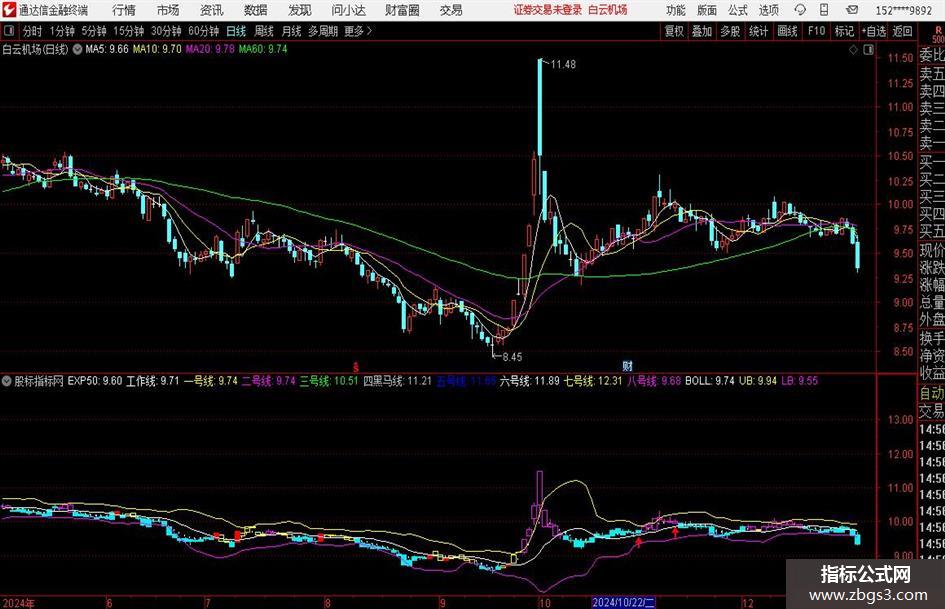Click the 股标指标网 indicator settings icon
The height and width of the screenshot is (609, 945).
tap(7, 381)
